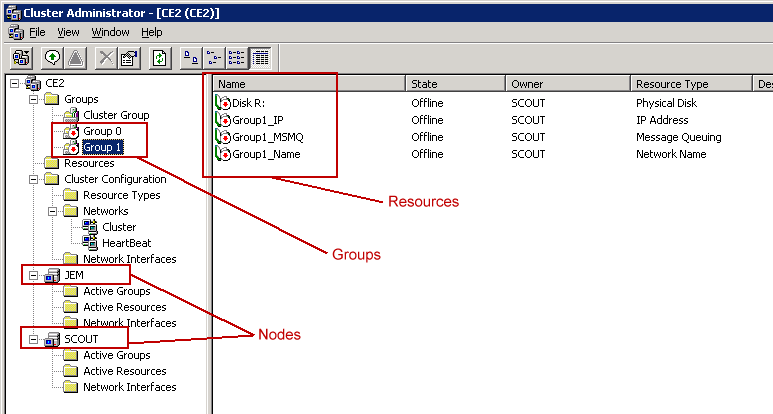Collapse the CE2 root node
Image resolution: width=773 pixels, height=414 pixels.
[13, 84]
